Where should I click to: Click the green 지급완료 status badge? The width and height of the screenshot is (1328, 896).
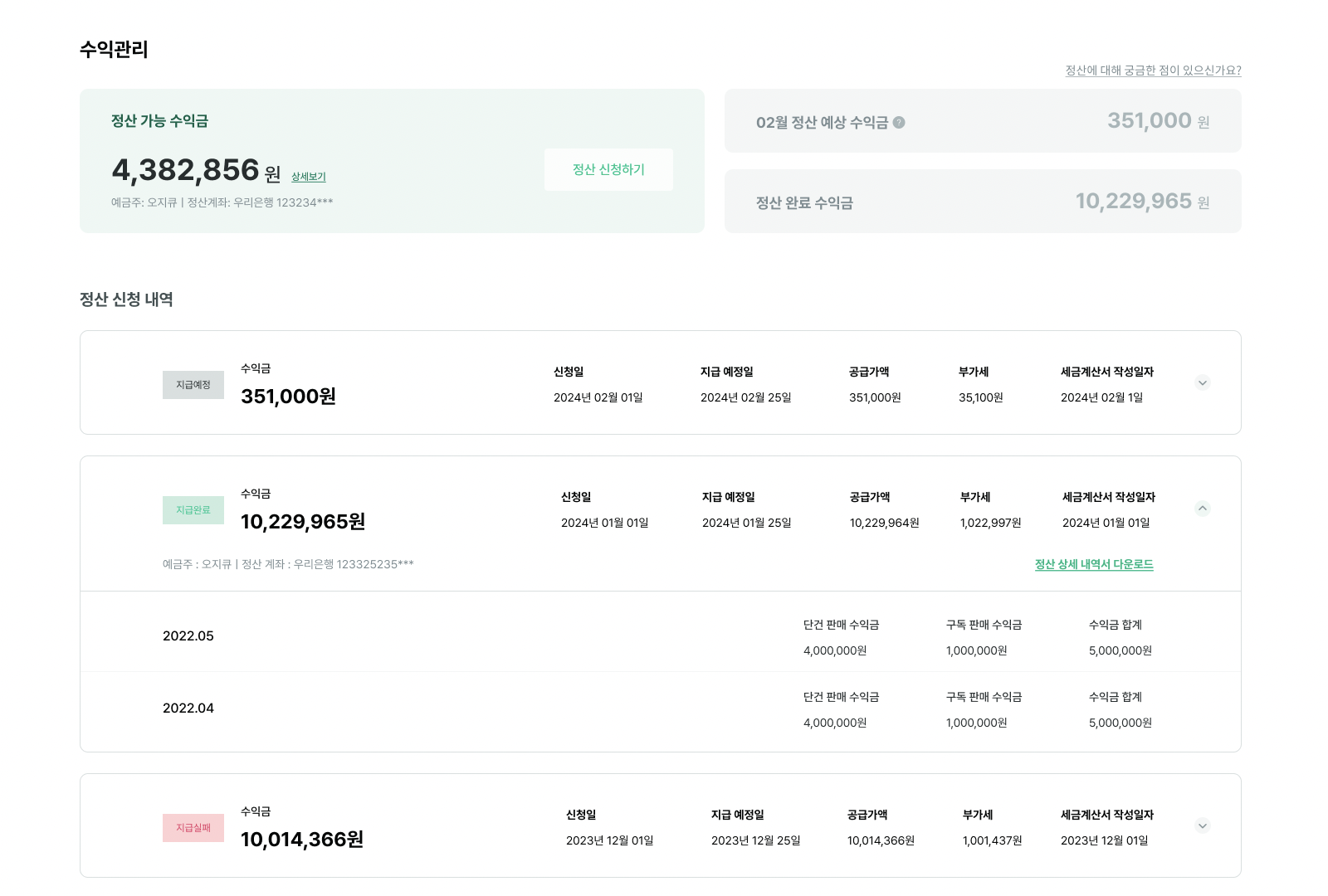tap(193, 510)
